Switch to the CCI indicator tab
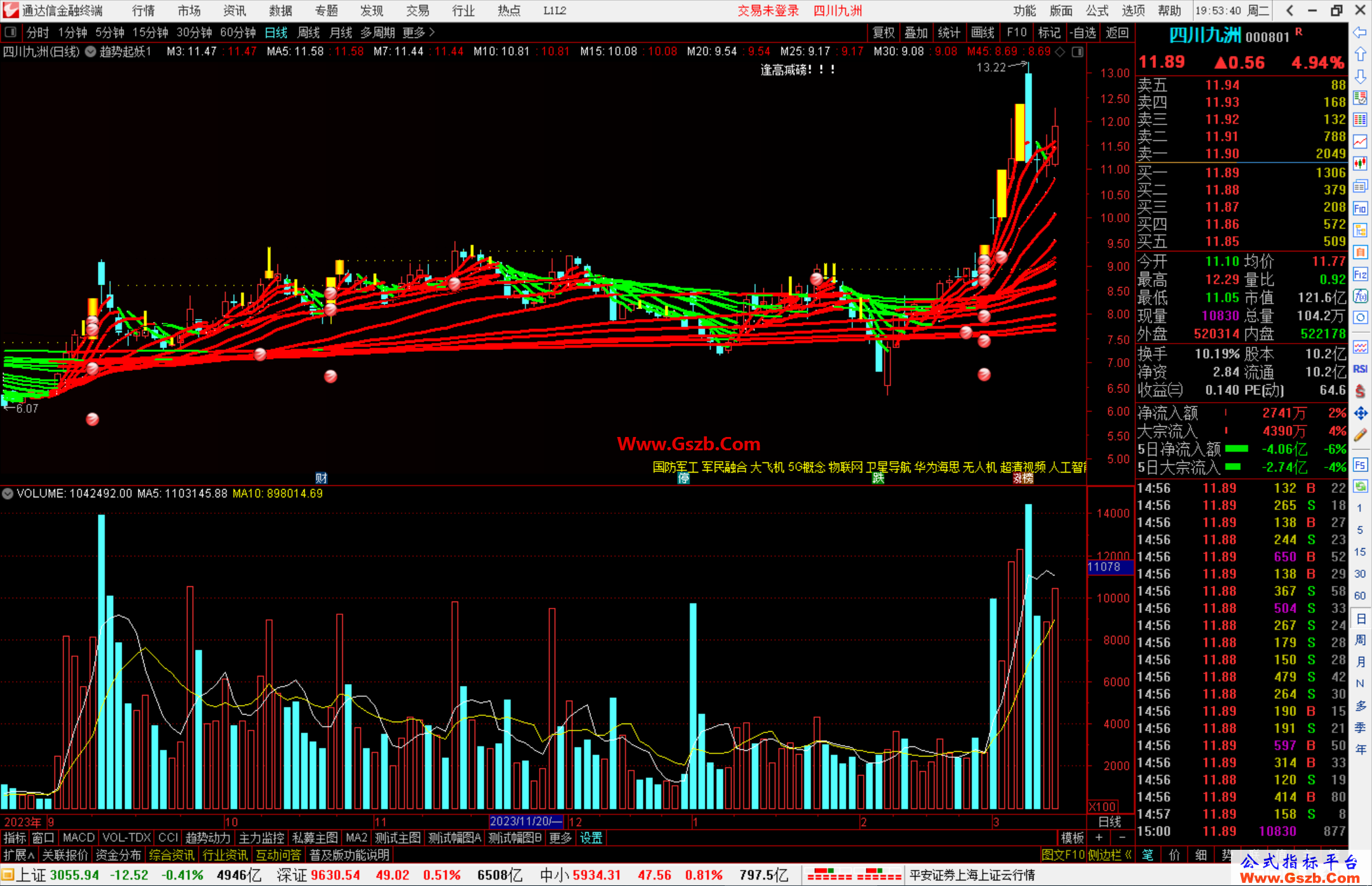Image resolution: width=1372 pixels, height=886 pixels. coord(168,838)
